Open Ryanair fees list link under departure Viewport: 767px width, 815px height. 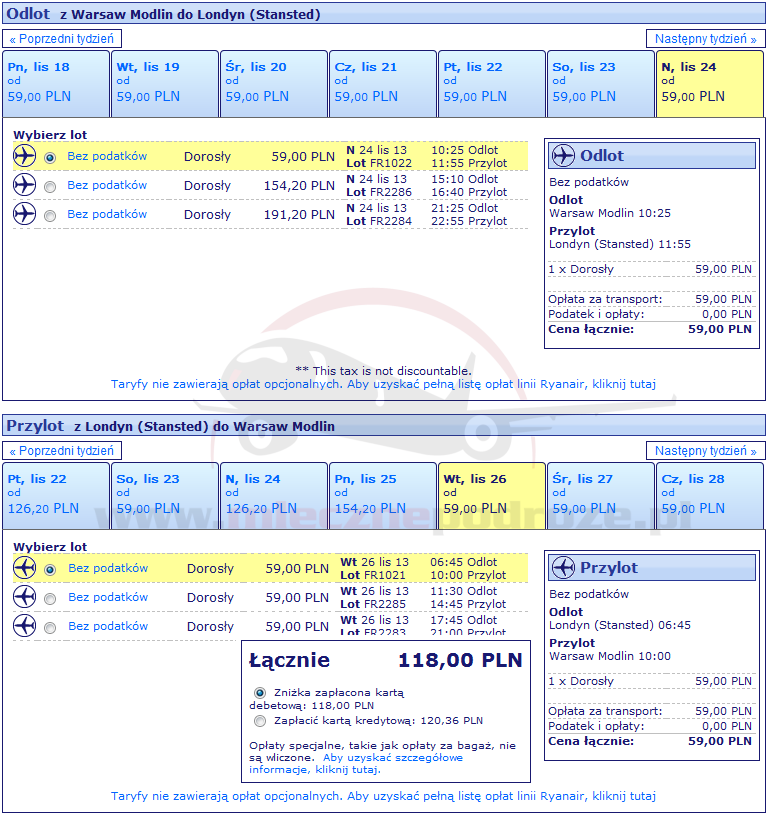[383, 383]
